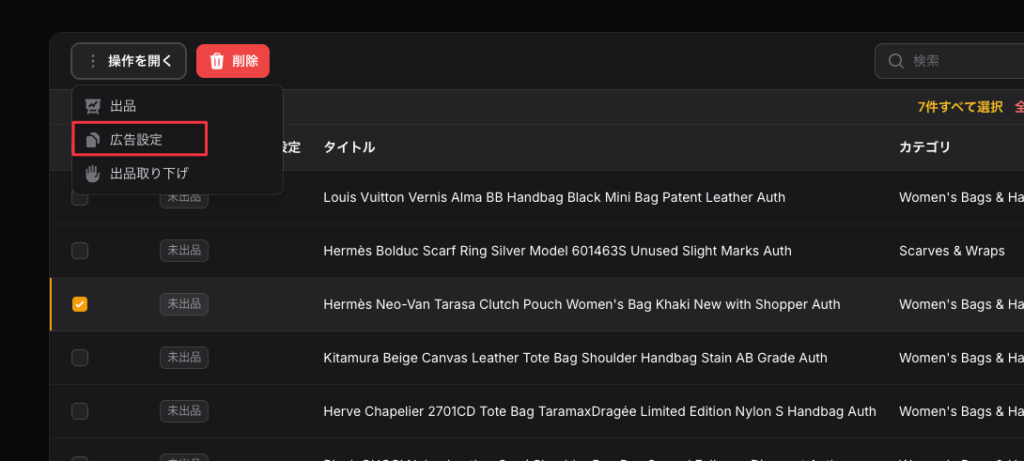The width and height of the screenshot is (1024, 461).
Task: Click the 出品 listing icon in the menu
Action: [93, 106]
